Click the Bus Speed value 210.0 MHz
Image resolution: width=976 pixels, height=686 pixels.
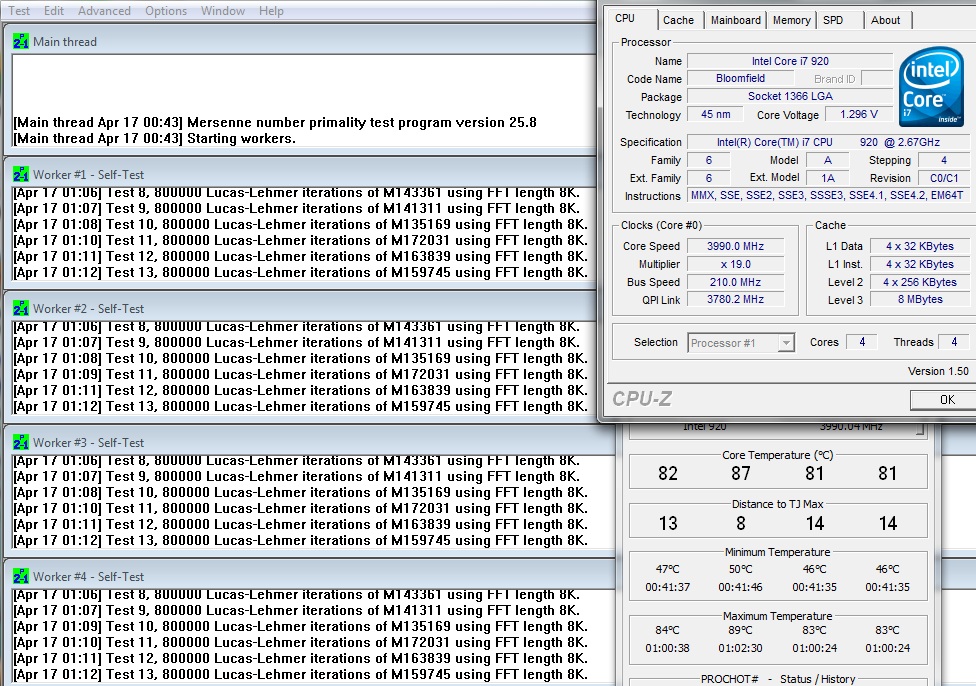pyautogui.click(x=735, y=283)
